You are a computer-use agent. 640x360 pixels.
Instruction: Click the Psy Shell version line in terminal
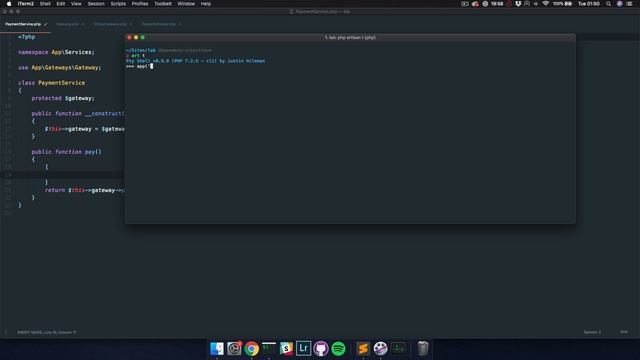pos(196,61)
